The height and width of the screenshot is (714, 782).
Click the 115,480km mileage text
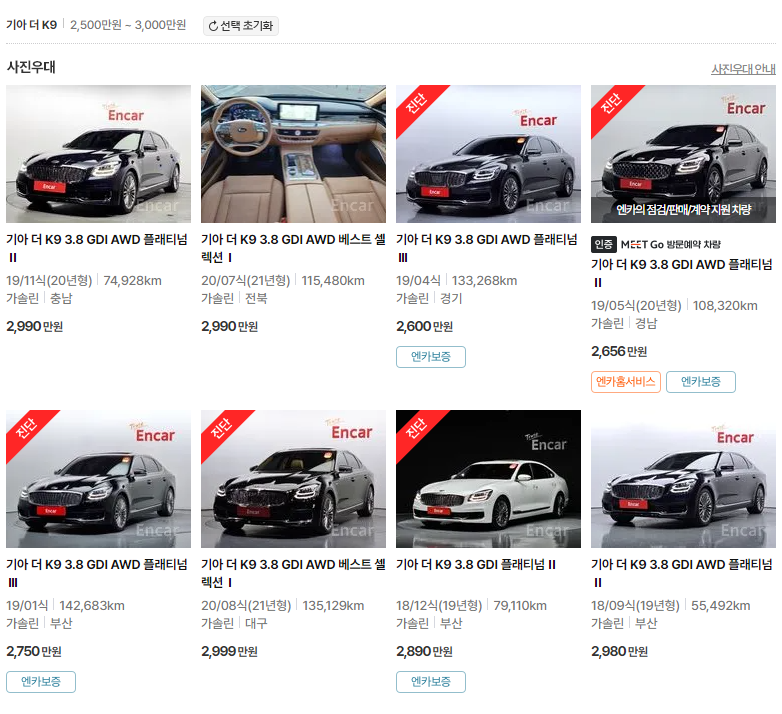click(x=333, y=281)
